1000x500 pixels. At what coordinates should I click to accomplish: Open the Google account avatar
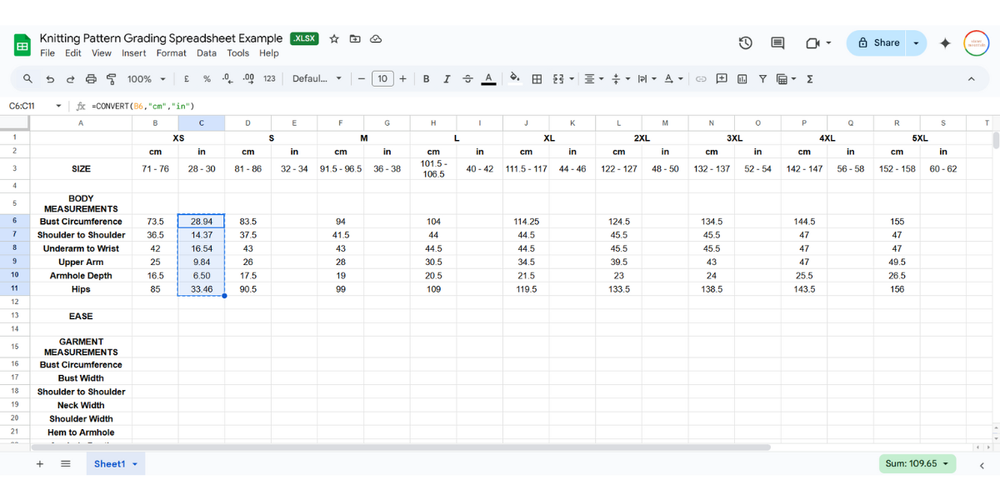[x=976, y=43]
